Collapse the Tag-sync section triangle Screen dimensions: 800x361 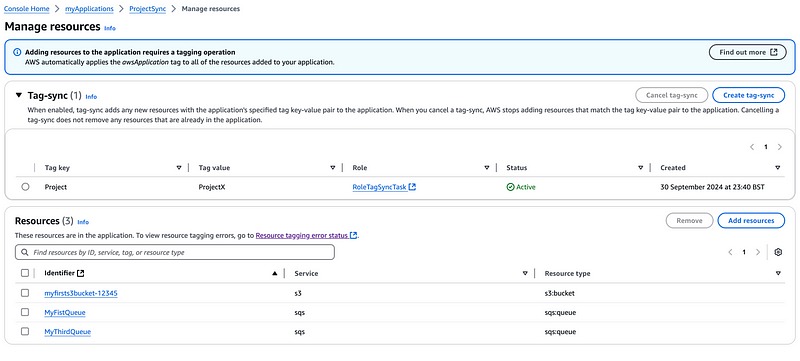point(19,95)
